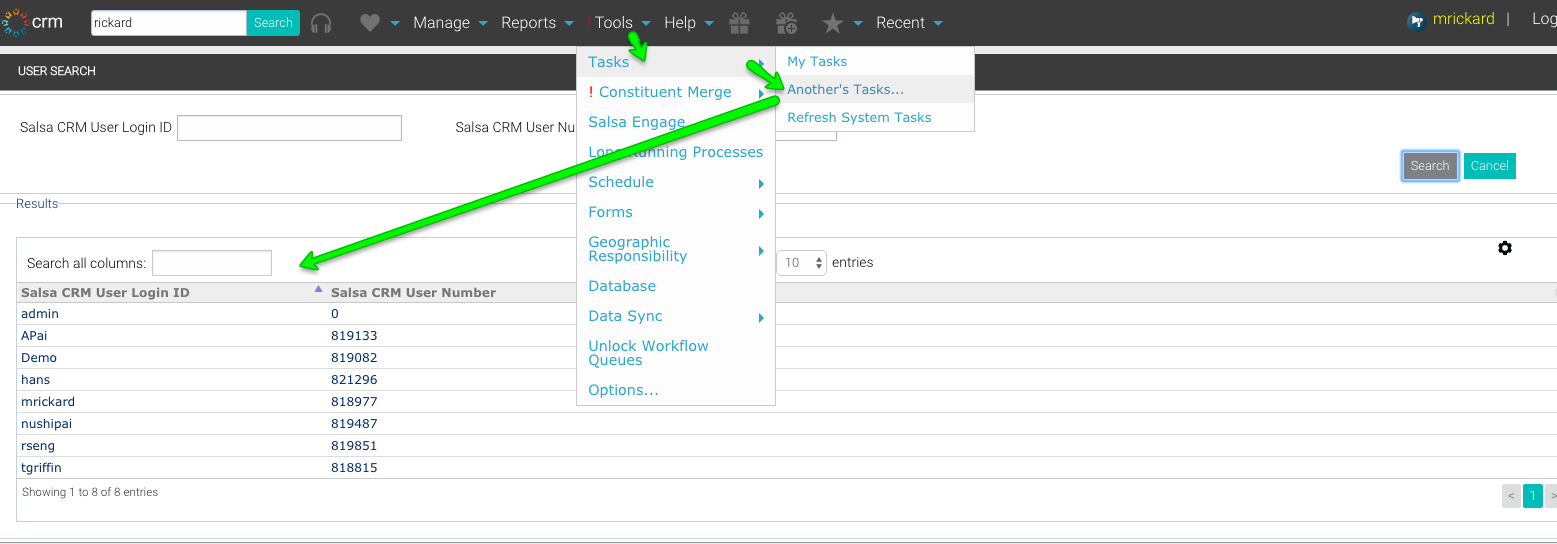Select Long Running Processes menu item

675,153
